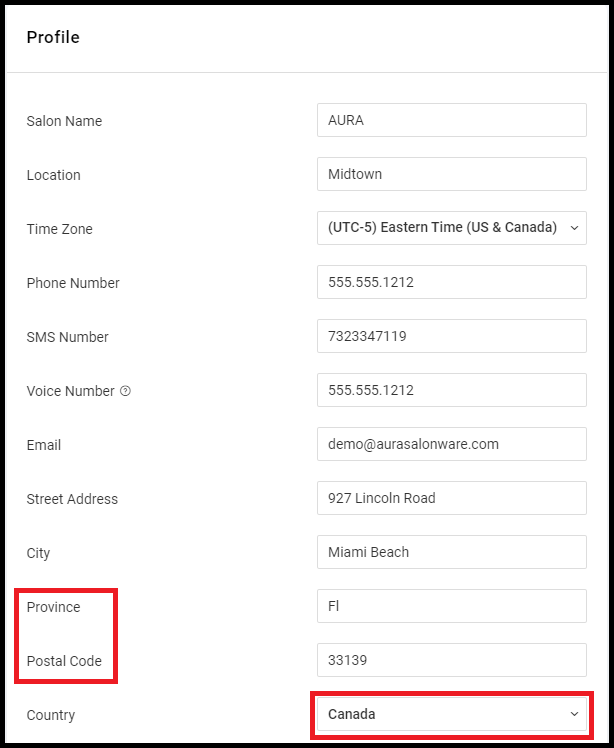Viewport: 614px width, 748px height.
Task: Click the Voice Number help question-mark icon
Action: 125,391
